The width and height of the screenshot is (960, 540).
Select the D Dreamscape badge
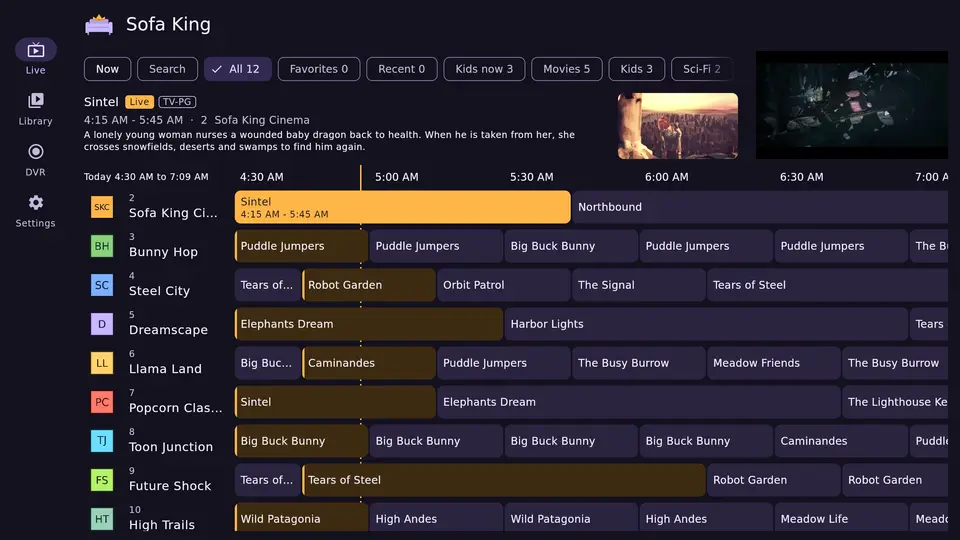tap(102, 324)
